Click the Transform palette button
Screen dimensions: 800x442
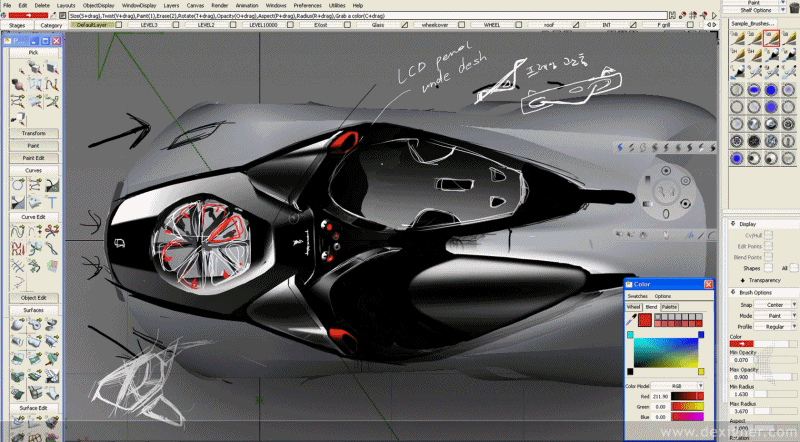pos(34,132)
